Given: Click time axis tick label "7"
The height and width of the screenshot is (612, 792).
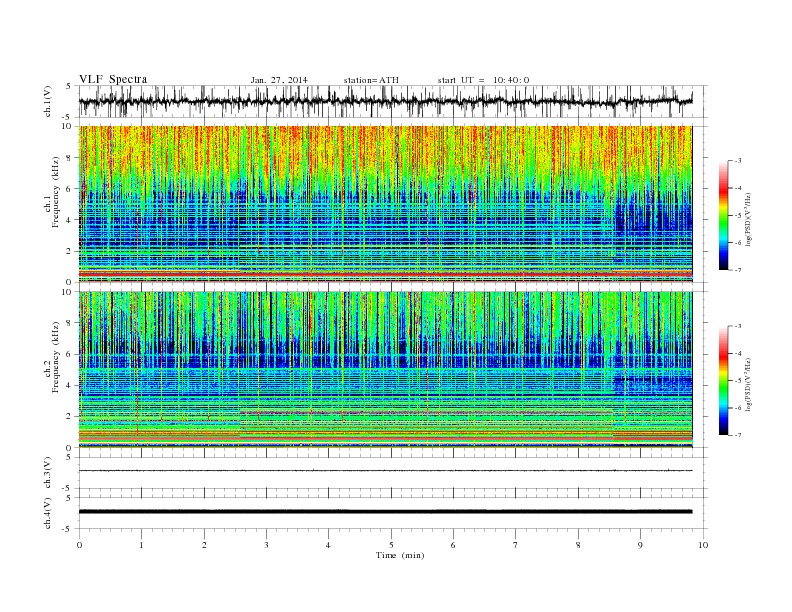Looking at the screenshot, I should click(x=516, y=545).
